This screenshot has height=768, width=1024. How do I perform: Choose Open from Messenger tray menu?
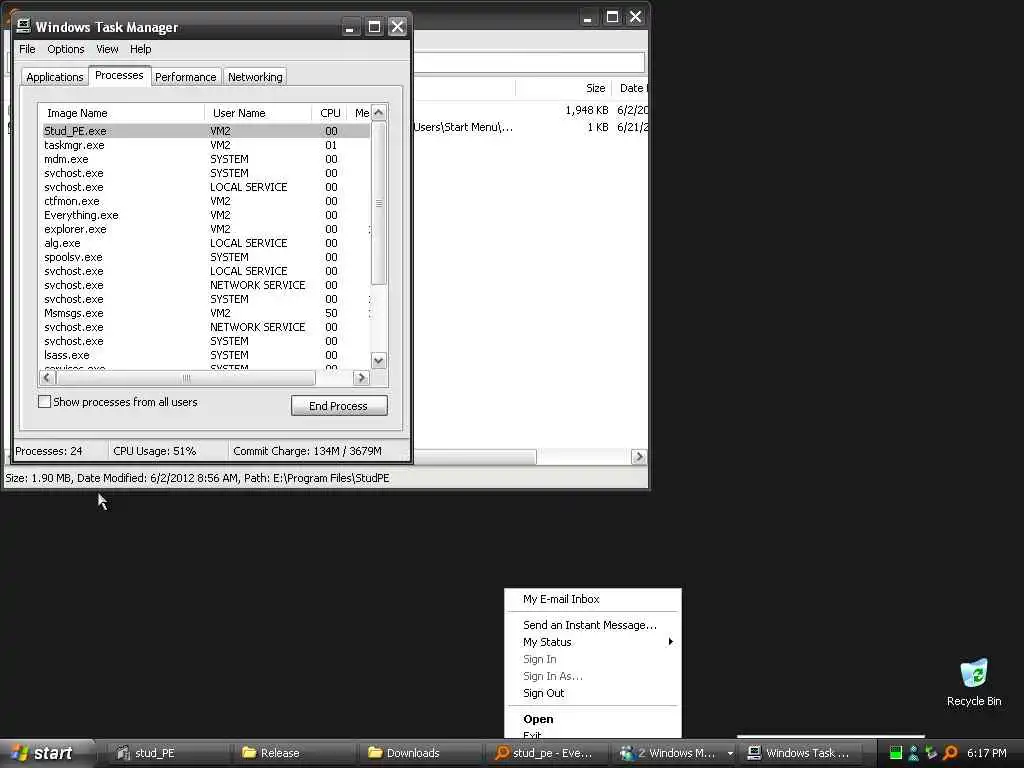point(593,719)
